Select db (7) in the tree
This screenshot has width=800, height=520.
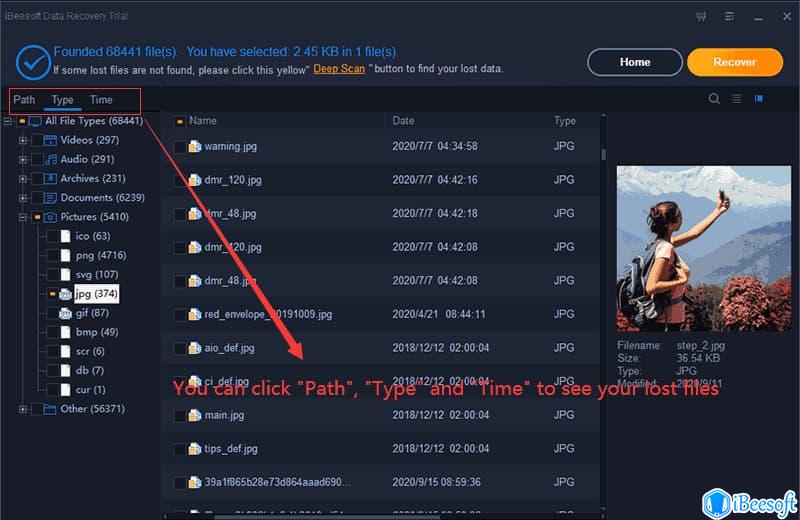pos(90,371)
